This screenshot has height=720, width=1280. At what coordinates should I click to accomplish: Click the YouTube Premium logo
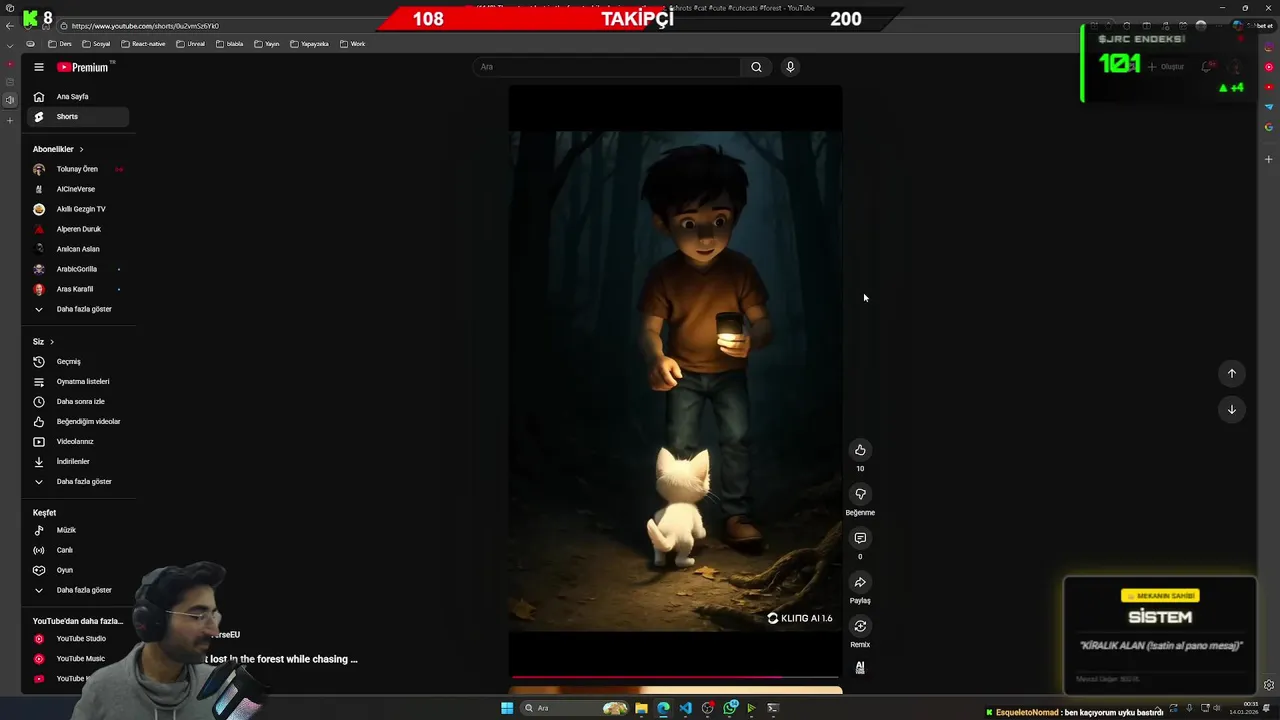pos(83,67)
